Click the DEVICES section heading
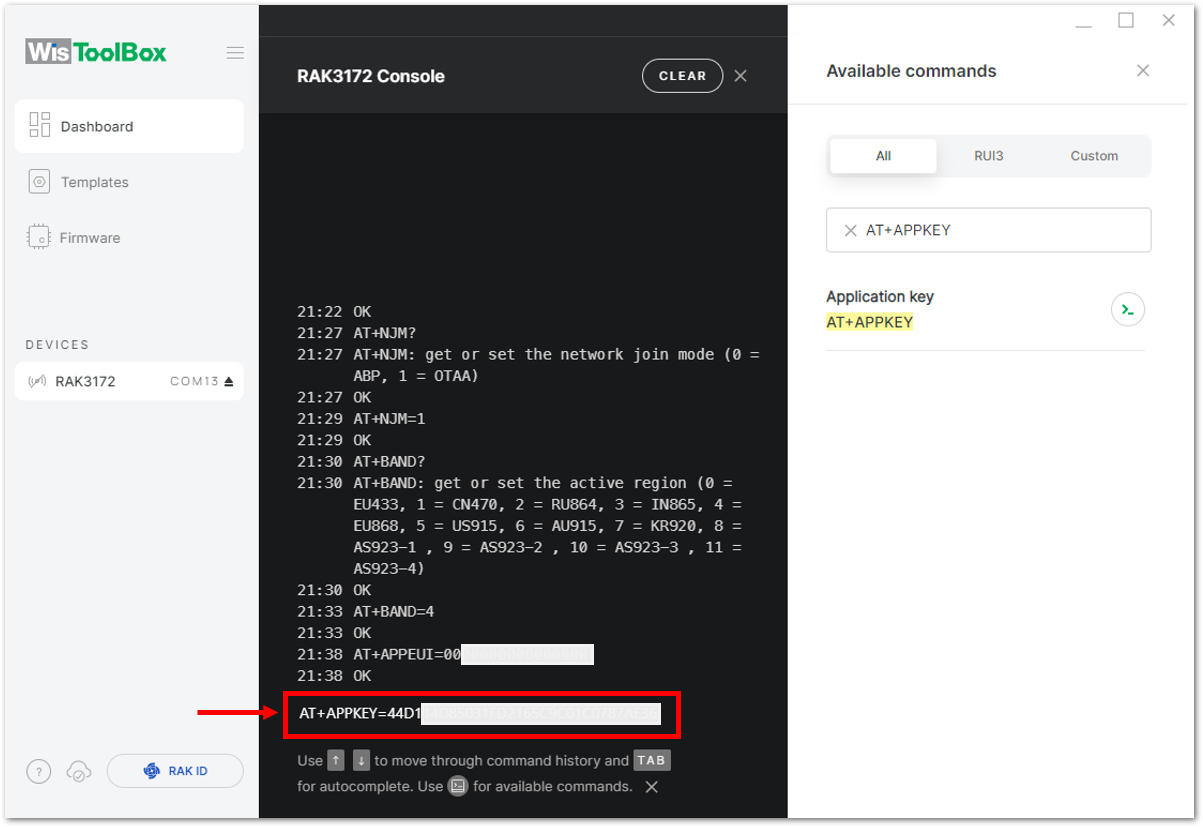The image size is (1203, 827). pyautogui.click(x=57, y=345)
